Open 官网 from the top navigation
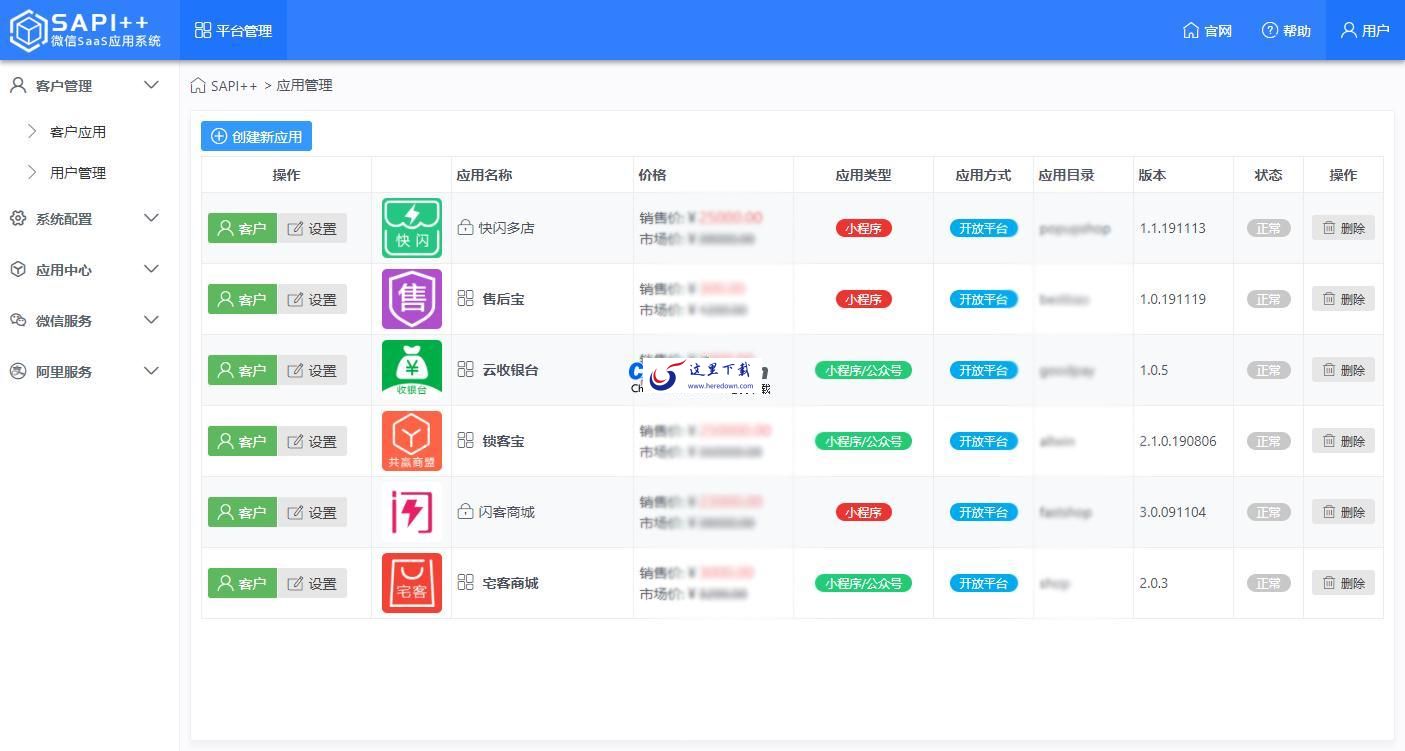The height and width of the screenshot is (751, 1405). [1207, 30]
